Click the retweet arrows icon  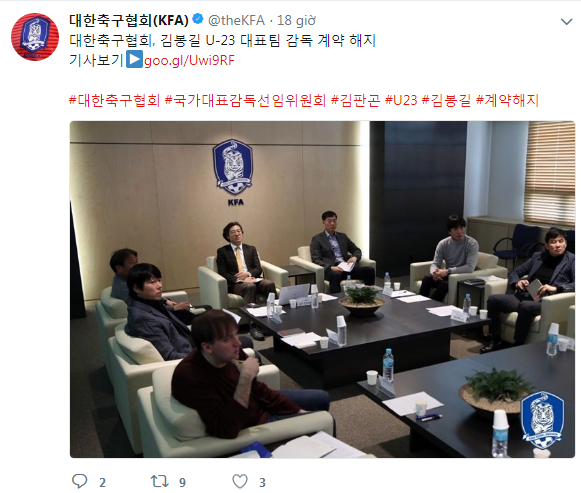[159, 481]
